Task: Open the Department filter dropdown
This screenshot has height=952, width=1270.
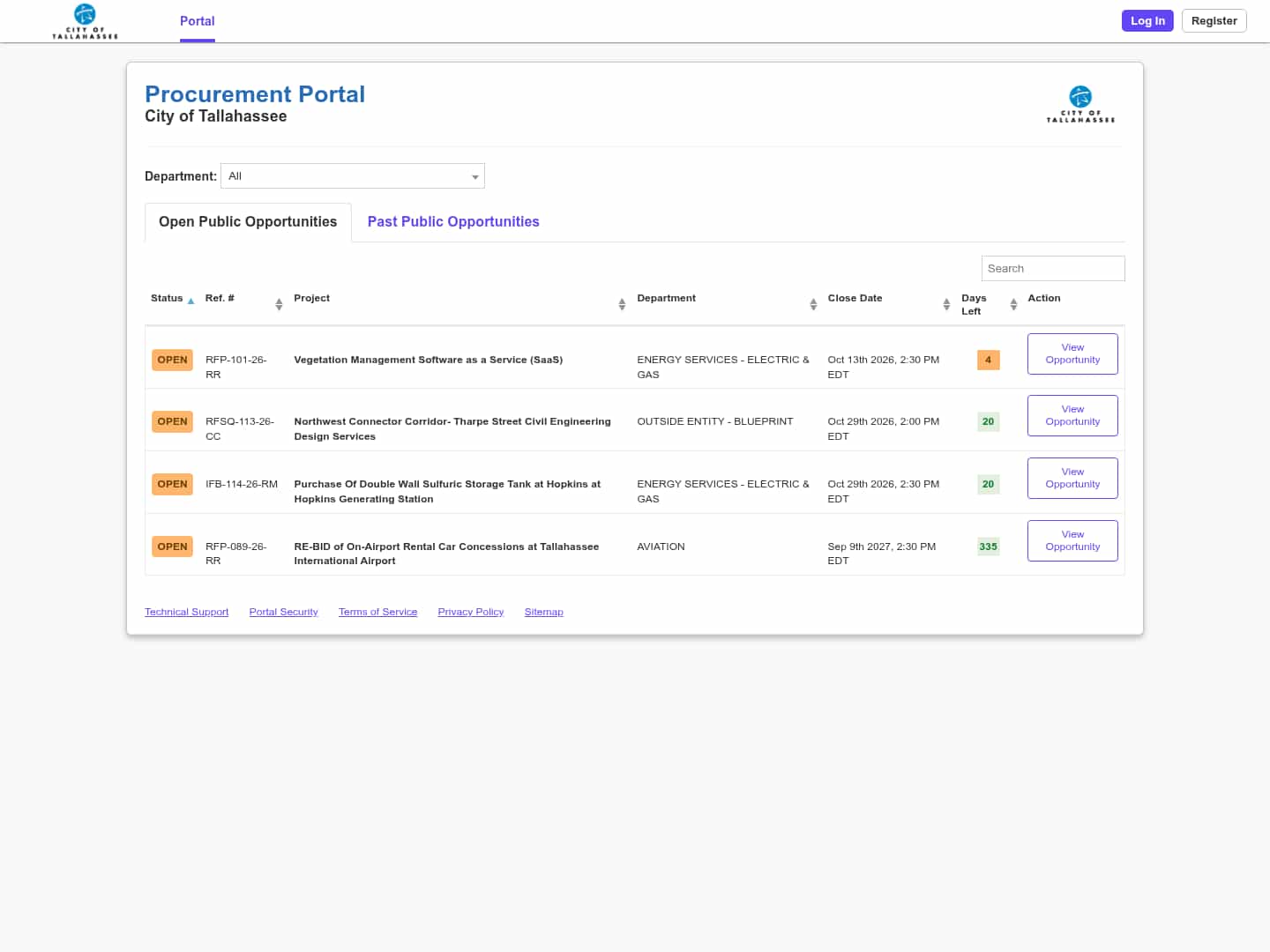Action: 353,176
